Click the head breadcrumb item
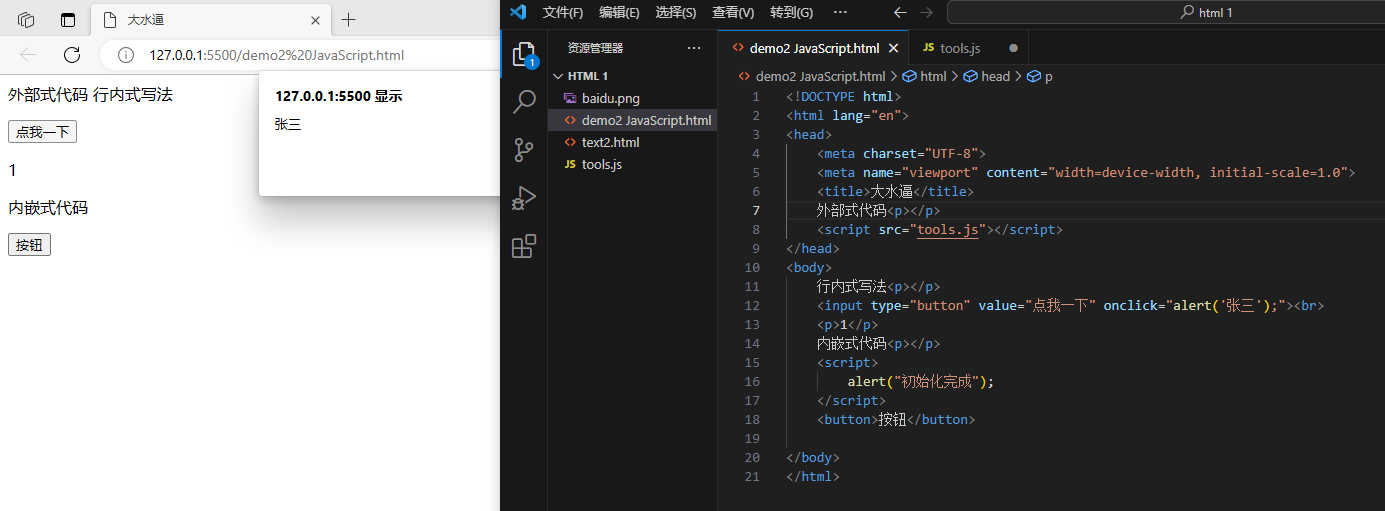Viewport: 1385px width, 511px height. click(x=987, y=76)
